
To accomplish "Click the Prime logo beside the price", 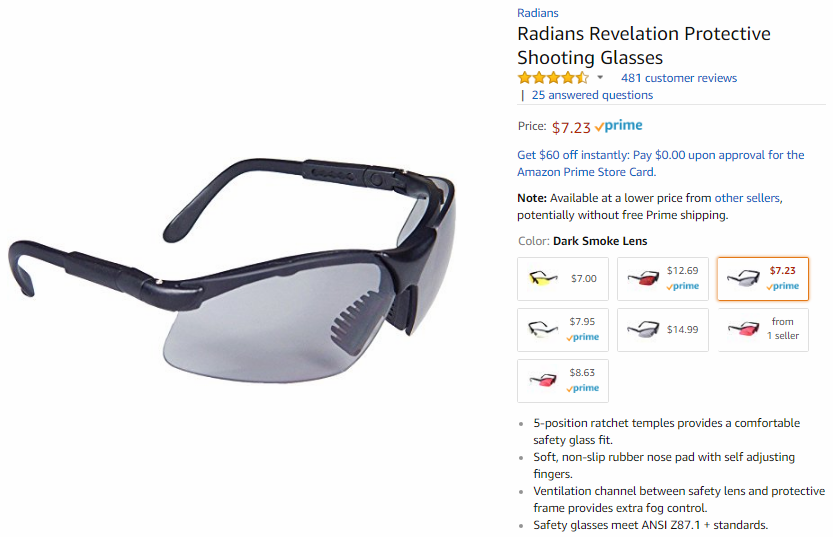I will click(618, 126).
